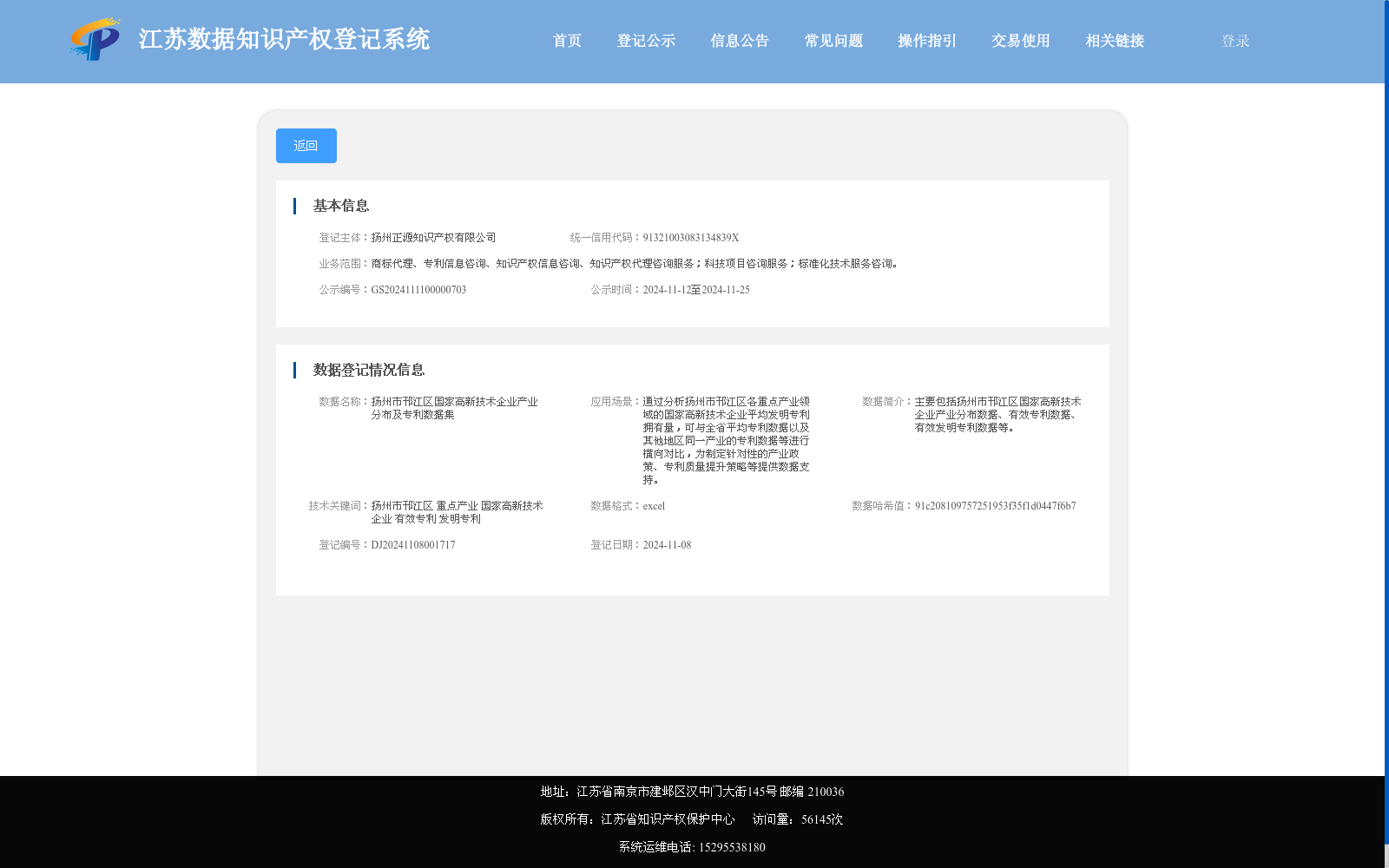This screenshot has height=868, width=1389.
Task: Select the 应用场景 description paragraph
Action: pos(726,440)
